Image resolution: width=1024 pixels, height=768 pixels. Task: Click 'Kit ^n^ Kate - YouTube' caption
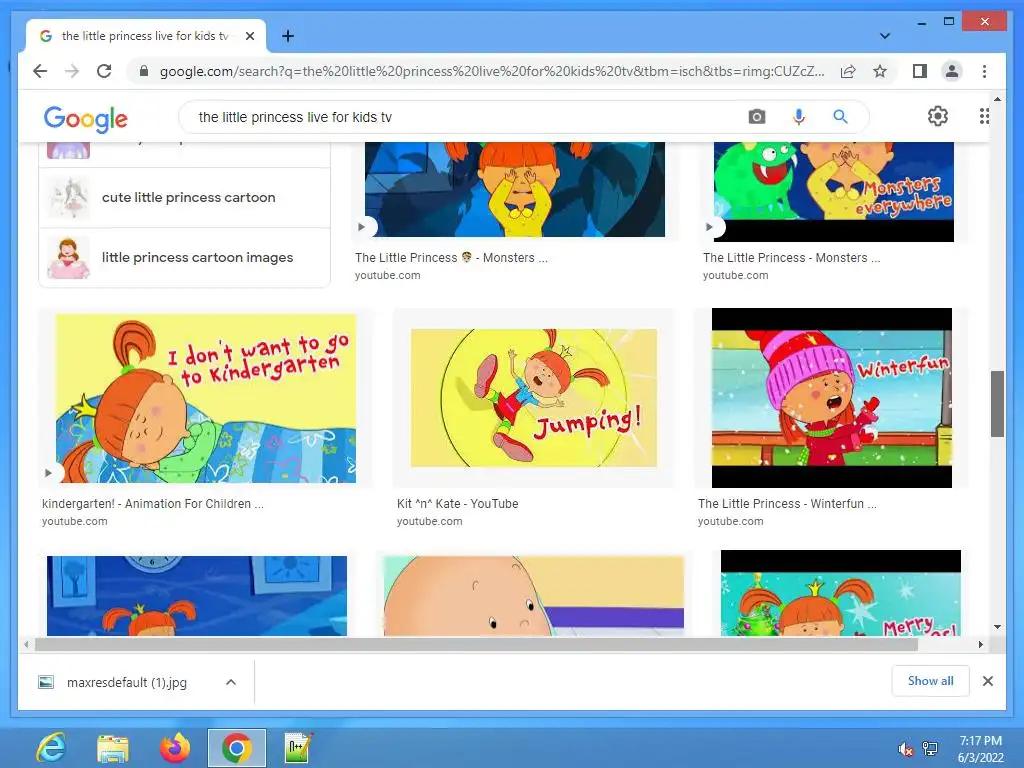coord(457,504)
